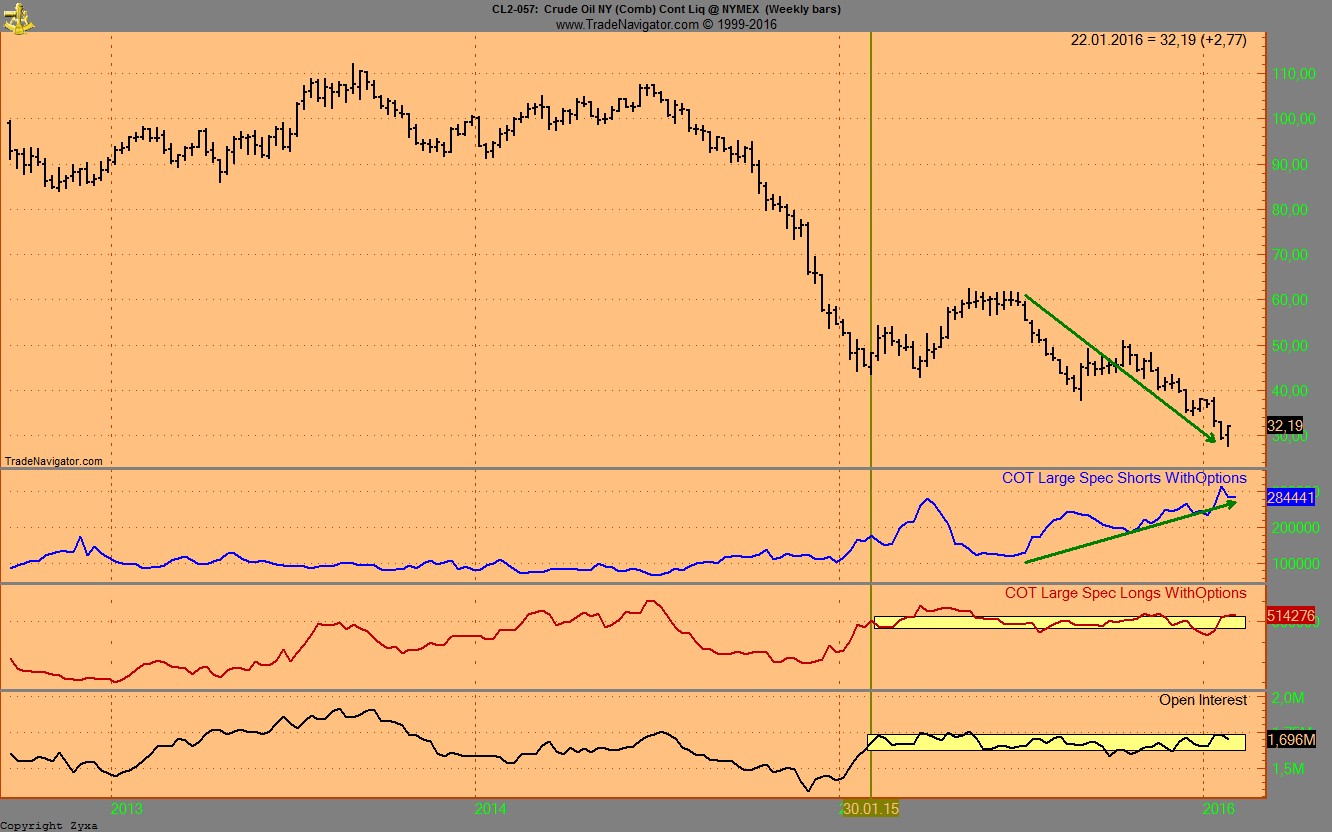Click the TradeNavigator.com watermark text
This screenshot has height=832, width=1332.
55,458
